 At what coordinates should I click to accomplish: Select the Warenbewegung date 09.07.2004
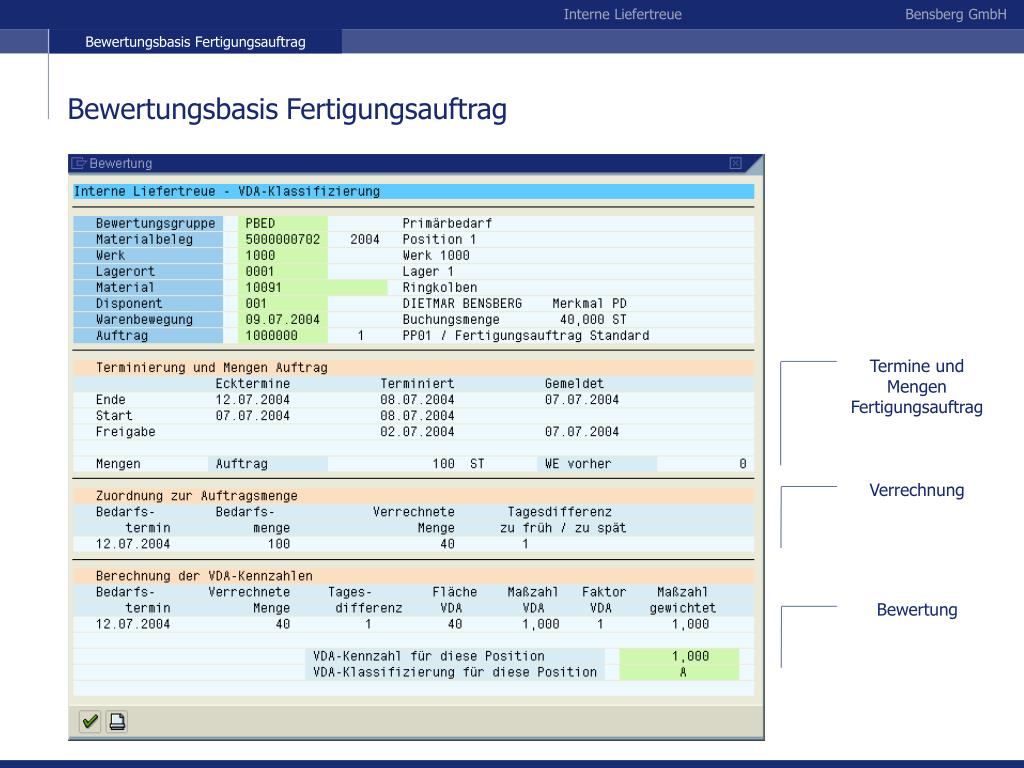282,319
